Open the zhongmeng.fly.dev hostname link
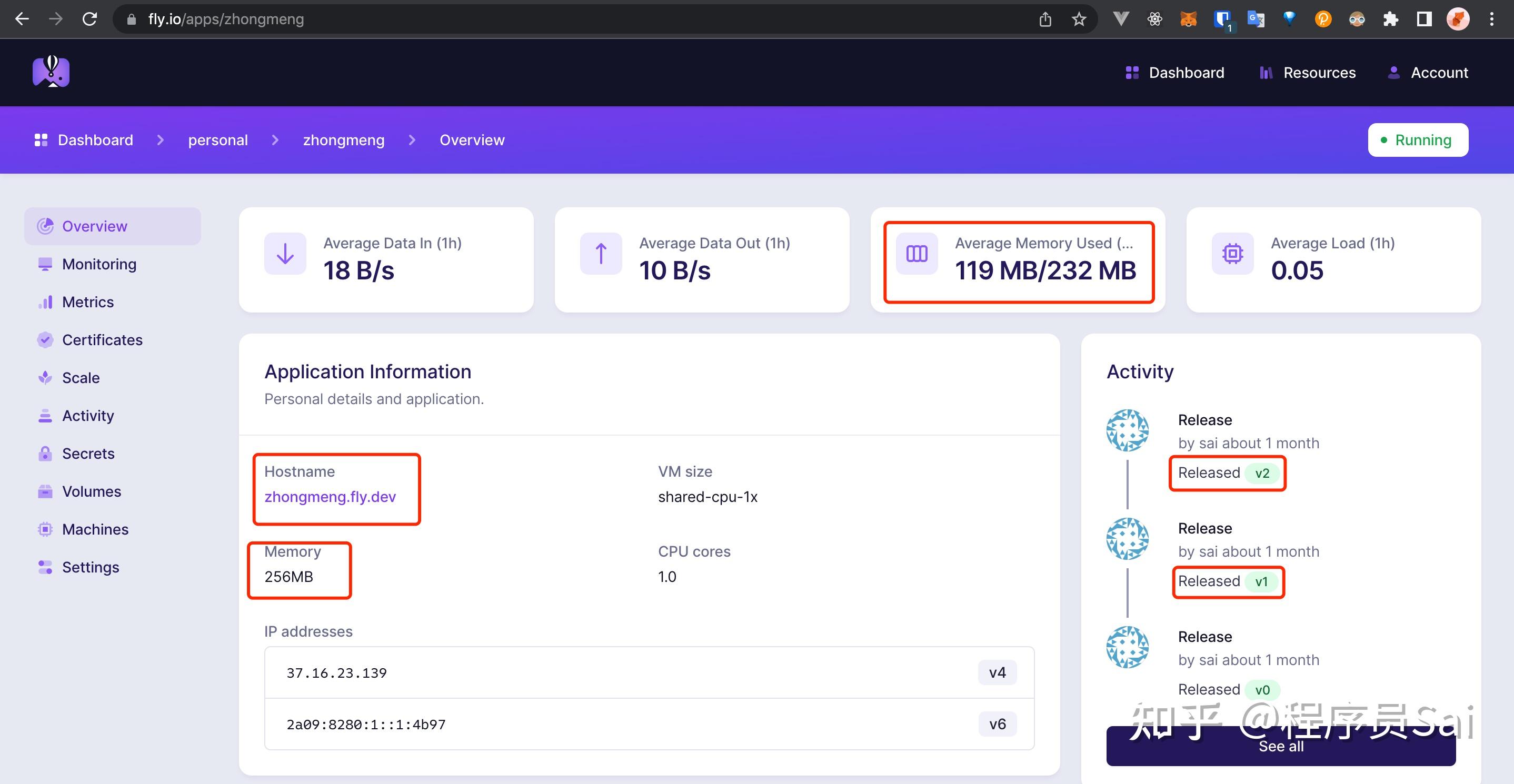 330,497
